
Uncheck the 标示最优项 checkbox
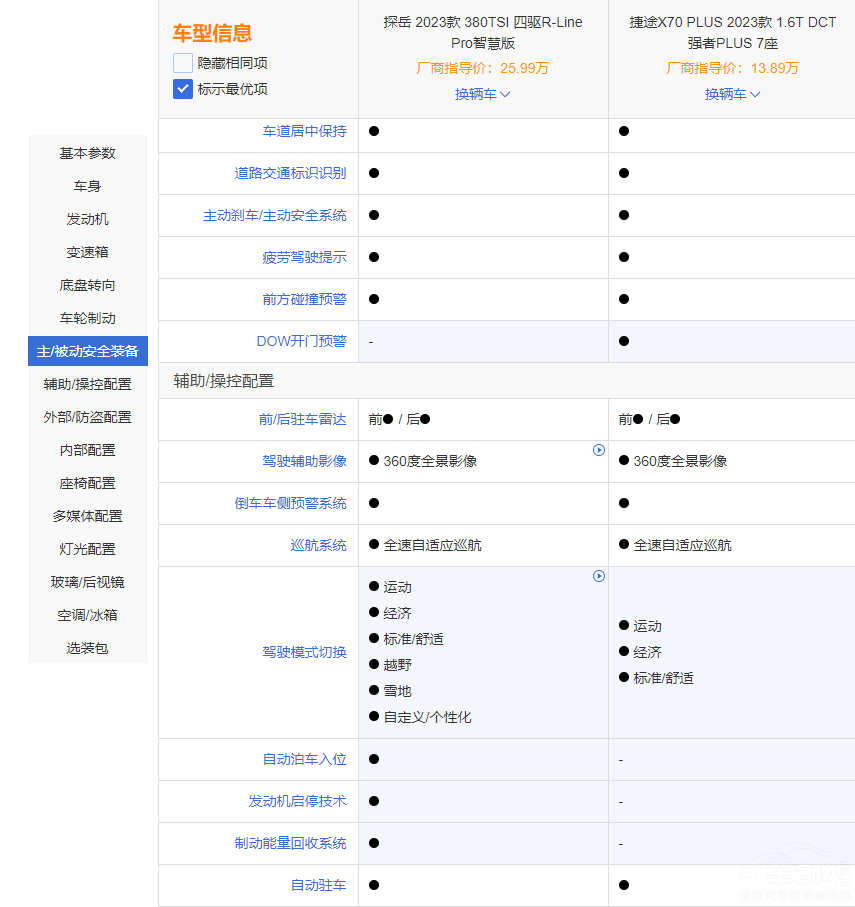click(x=183, y=89)
